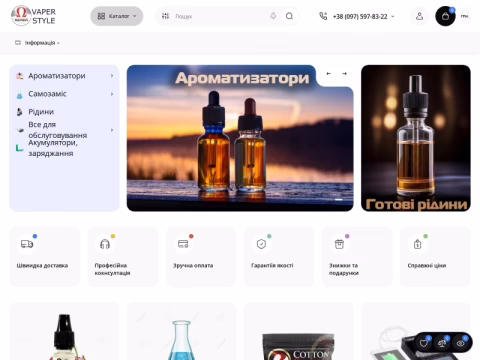
Task: Select the Швидка доставка label
Action: click(x=42, y=266)
